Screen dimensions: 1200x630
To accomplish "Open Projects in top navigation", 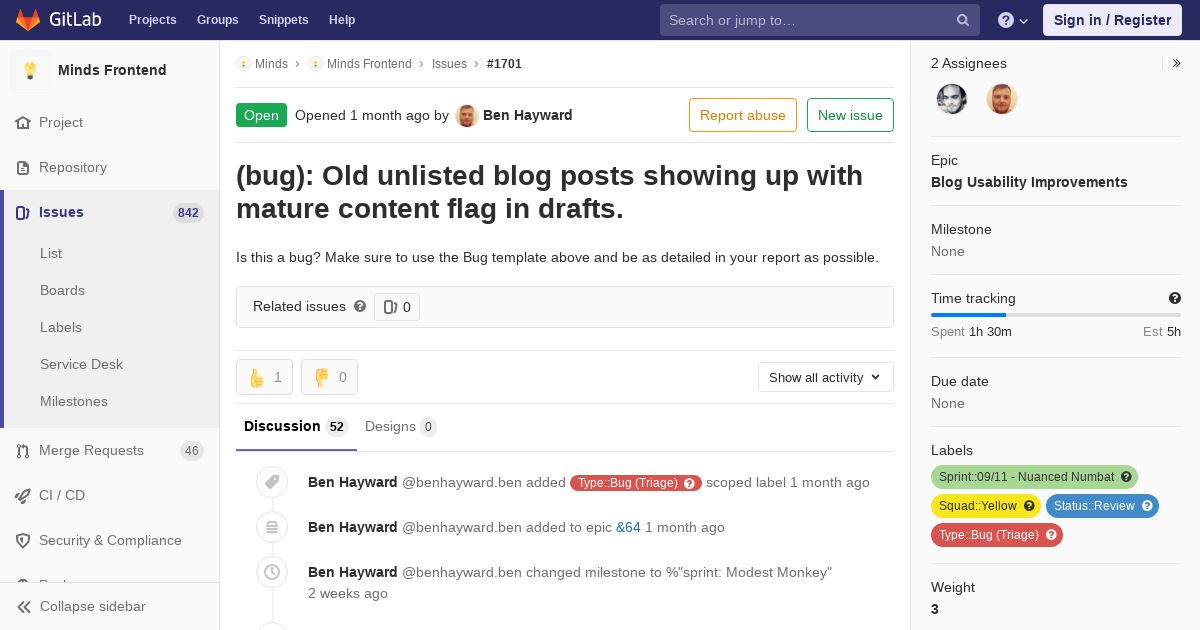I will [153, 20].
